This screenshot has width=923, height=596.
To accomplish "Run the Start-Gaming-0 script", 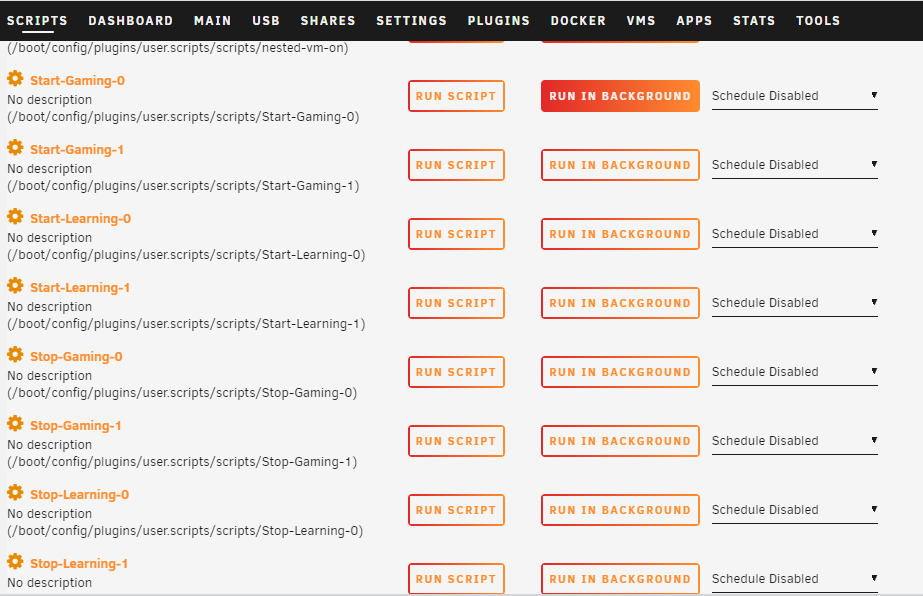I will click(x=456, y=96).
